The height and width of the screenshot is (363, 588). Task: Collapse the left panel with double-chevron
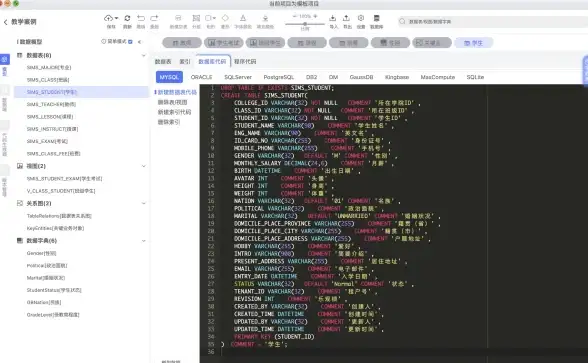[140, 42]
